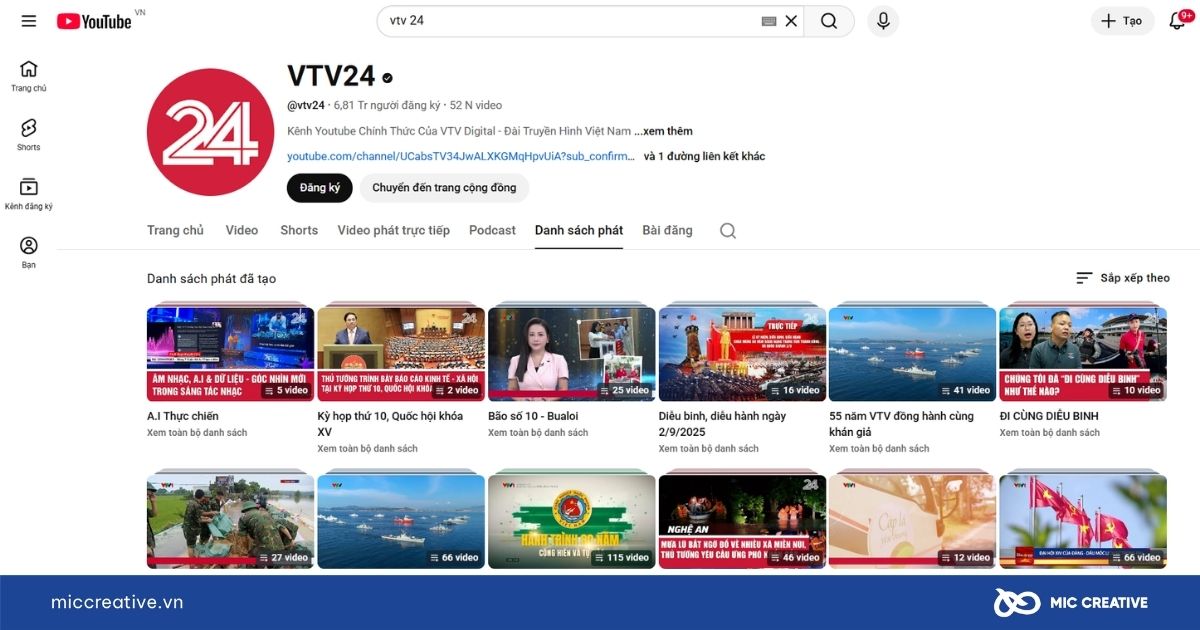Open Kênh đăng ký subscriptions in the sidebar
The height and width of the screenshot is (630, 1200).
(x=29, y=194)
